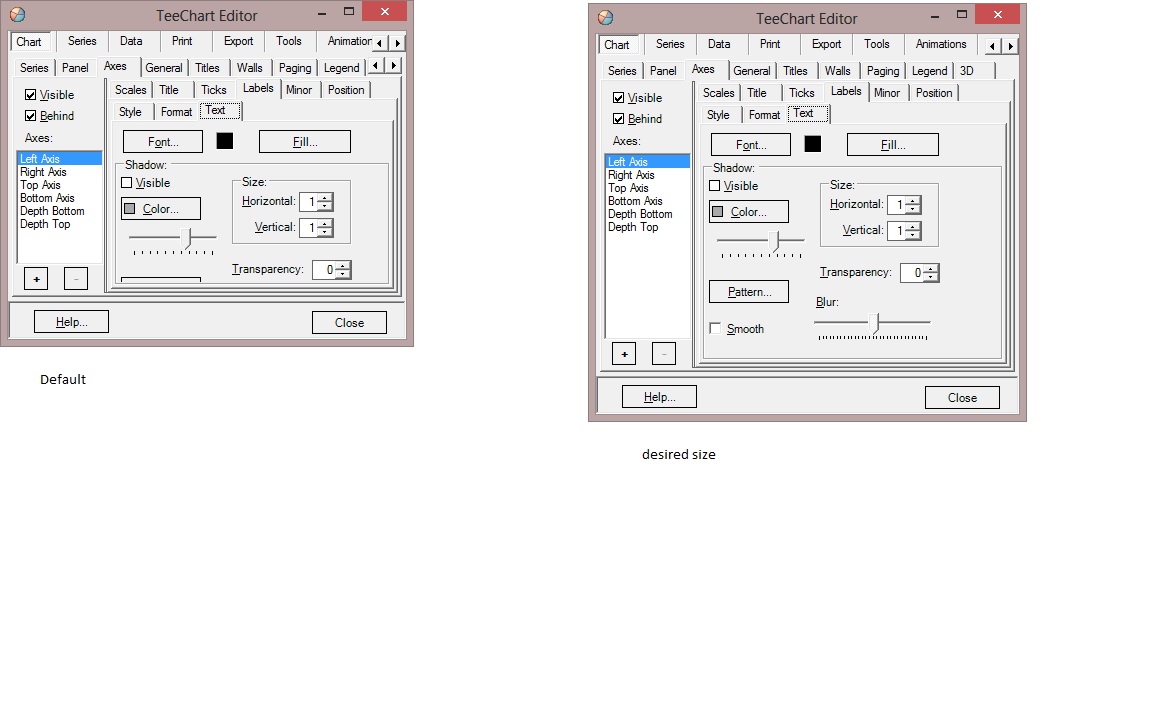1152x720 pixels.
Task: Click the second-row tab-scroll right arrow in the left window
Action: point(394,66)
